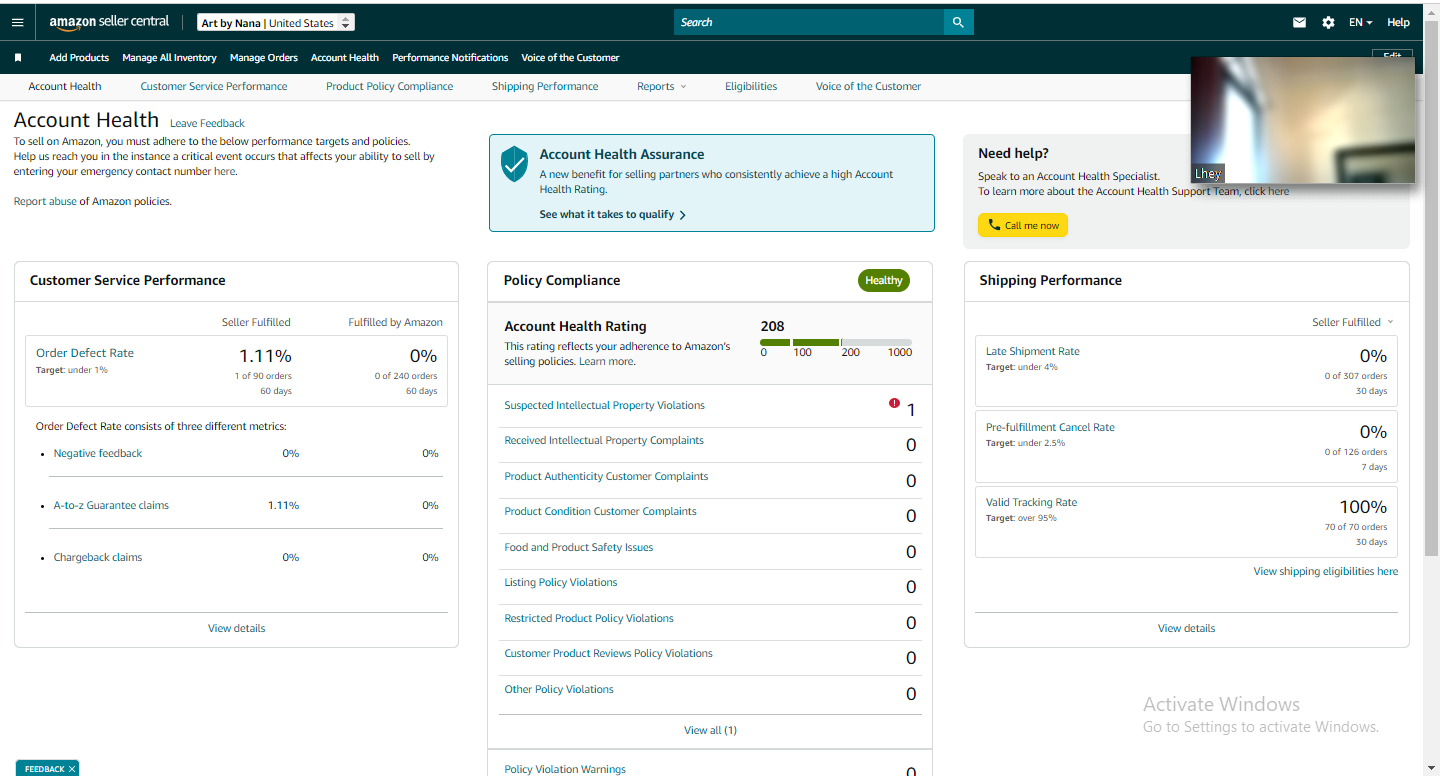
Task: Switch to Shipping Performance tab
Action: pyautogui.click(x=545, y=86)
